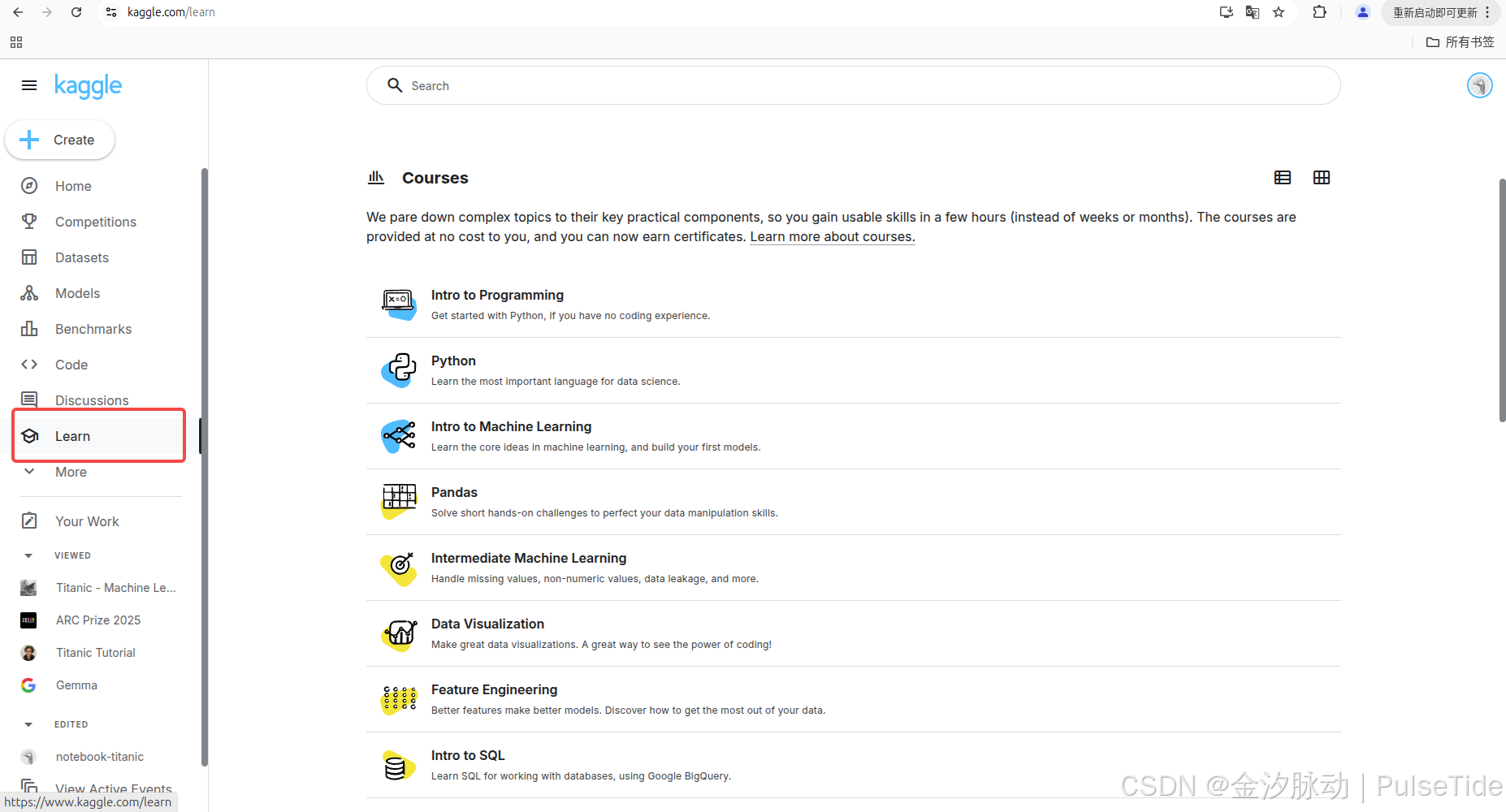1506x812 pixels.
Task: Click the Intro to Machine Learning icon
Action: (399, 436)
